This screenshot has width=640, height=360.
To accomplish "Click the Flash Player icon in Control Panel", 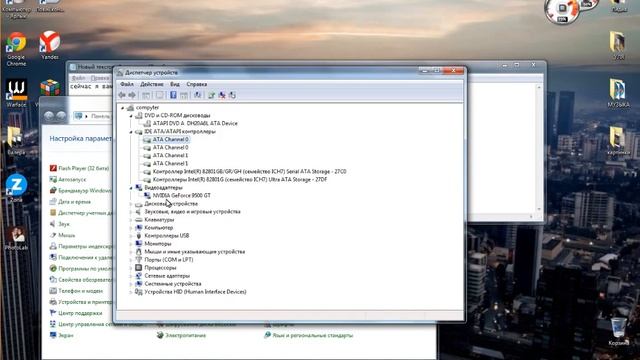I will coord(53,168).
